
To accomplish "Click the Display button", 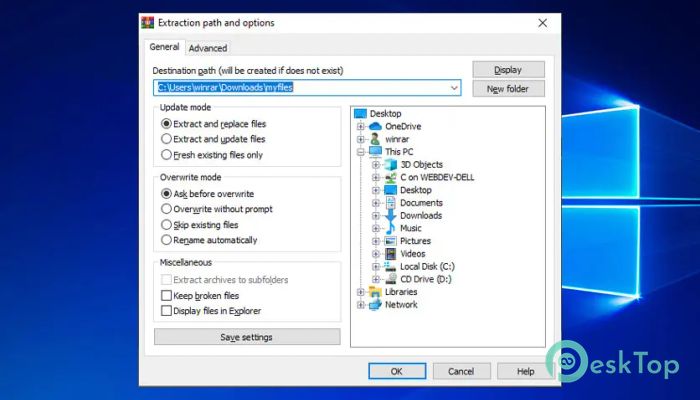I will [508, 70].
